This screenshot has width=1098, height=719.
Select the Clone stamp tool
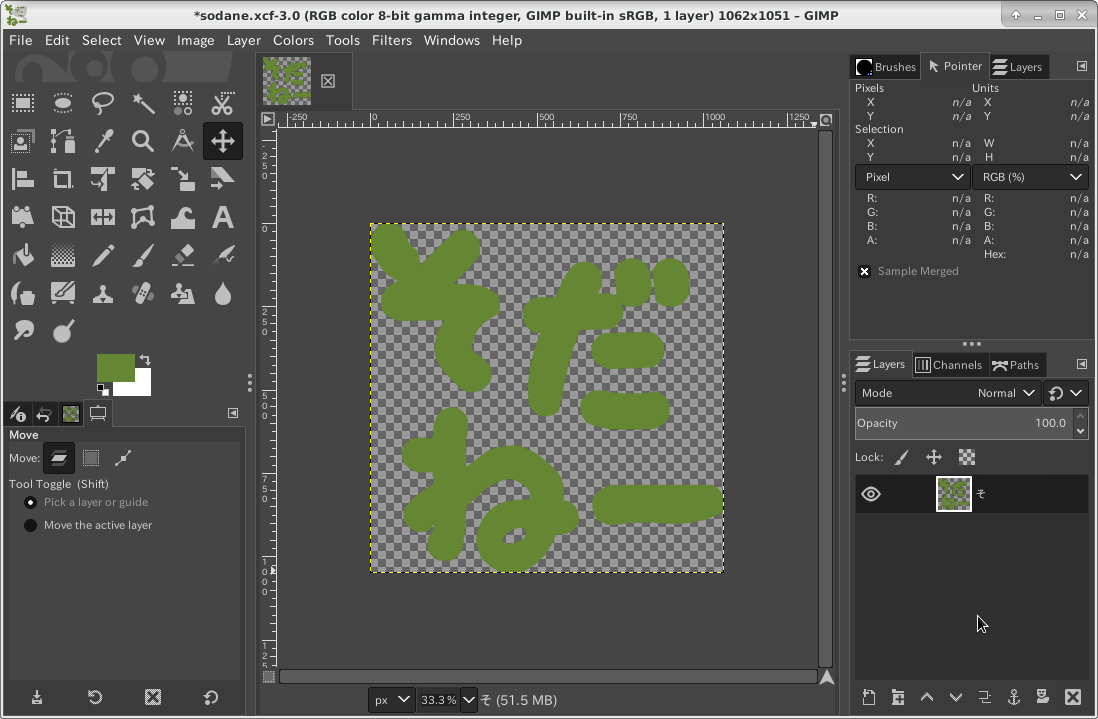(103, 293)
